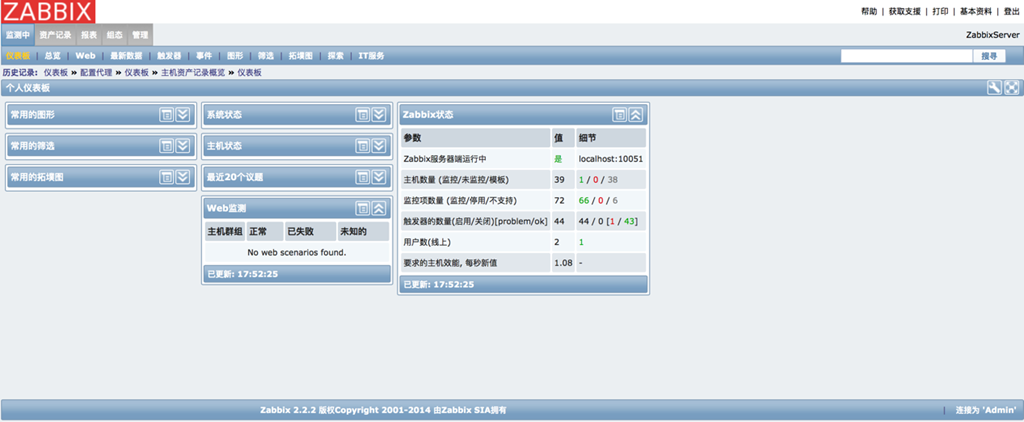Image resolution: width=1024 pixels, height=422 pixels.
Task: Open the 事件 submenu item
Action: point(204,56)
